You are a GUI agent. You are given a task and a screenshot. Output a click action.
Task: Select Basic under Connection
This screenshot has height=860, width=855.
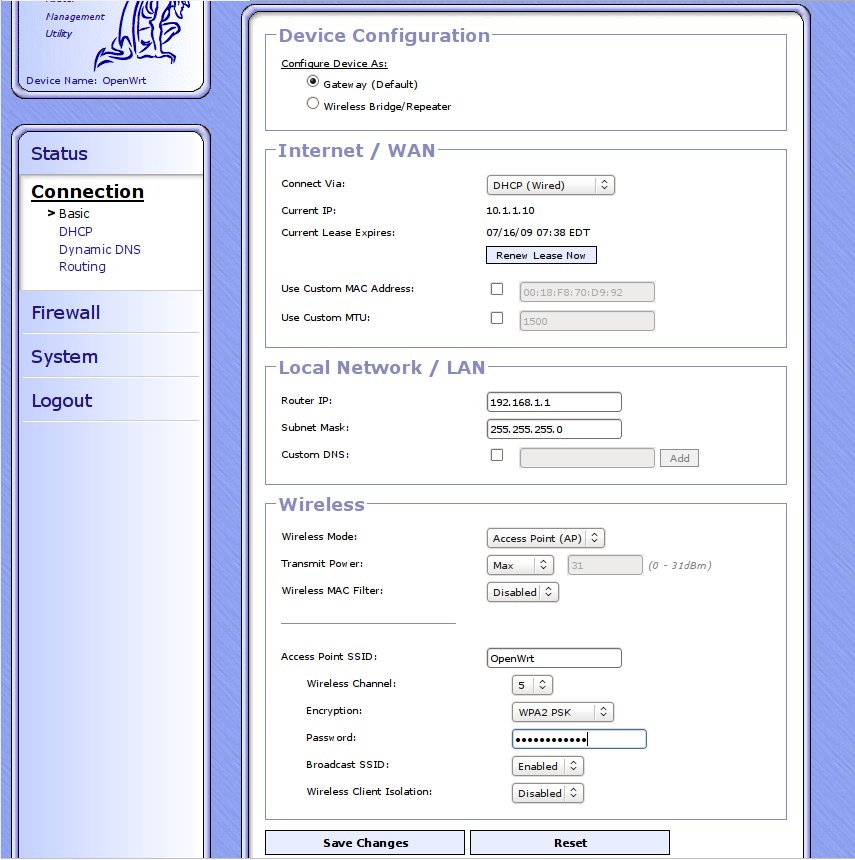coord(74,213)
